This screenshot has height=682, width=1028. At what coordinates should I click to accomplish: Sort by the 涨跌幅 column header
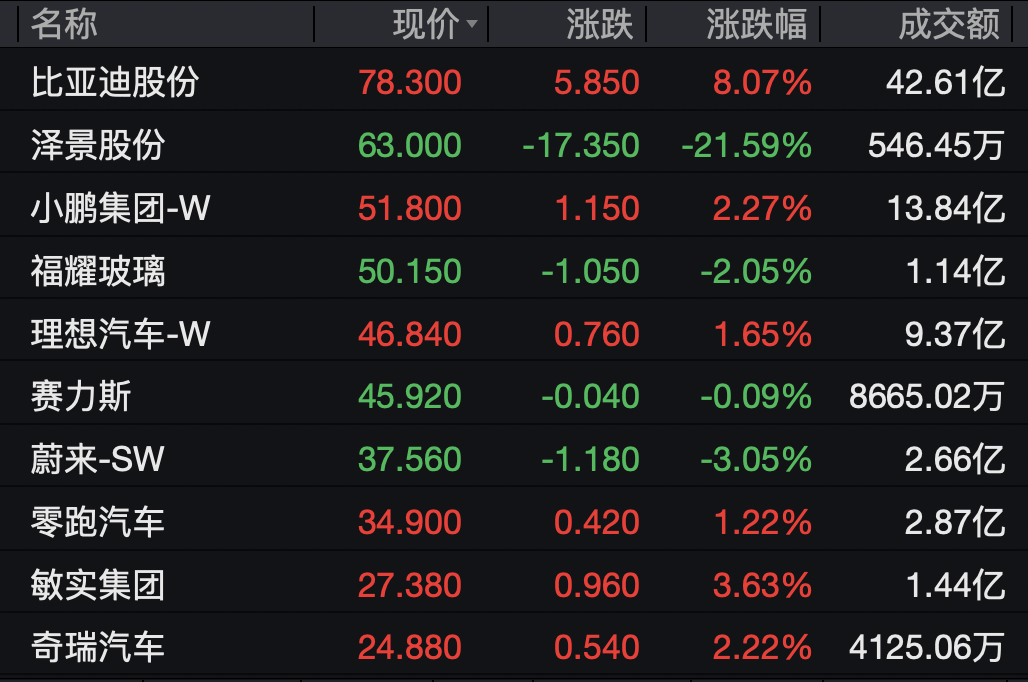(x=757, y=24)
